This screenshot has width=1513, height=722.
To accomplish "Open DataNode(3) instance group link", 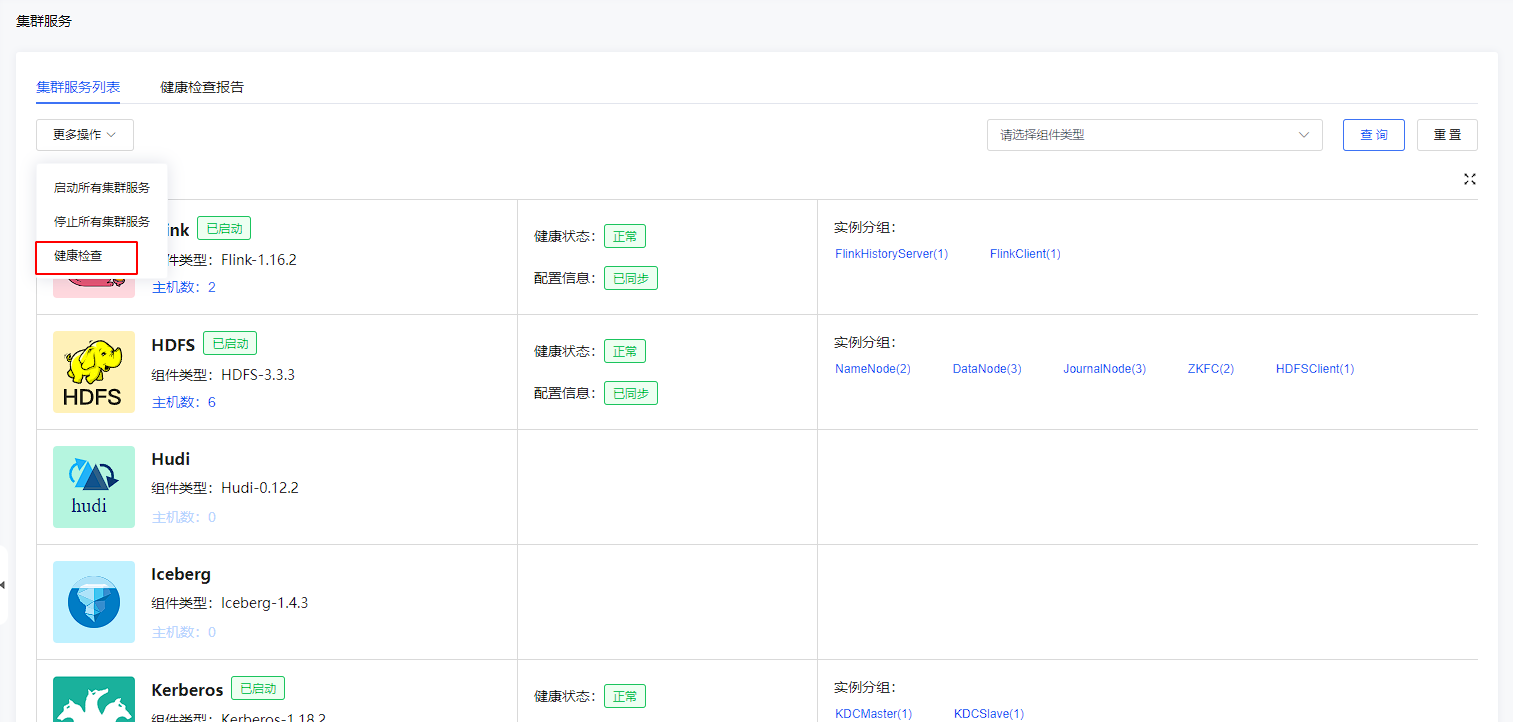I will coord(987,369).
